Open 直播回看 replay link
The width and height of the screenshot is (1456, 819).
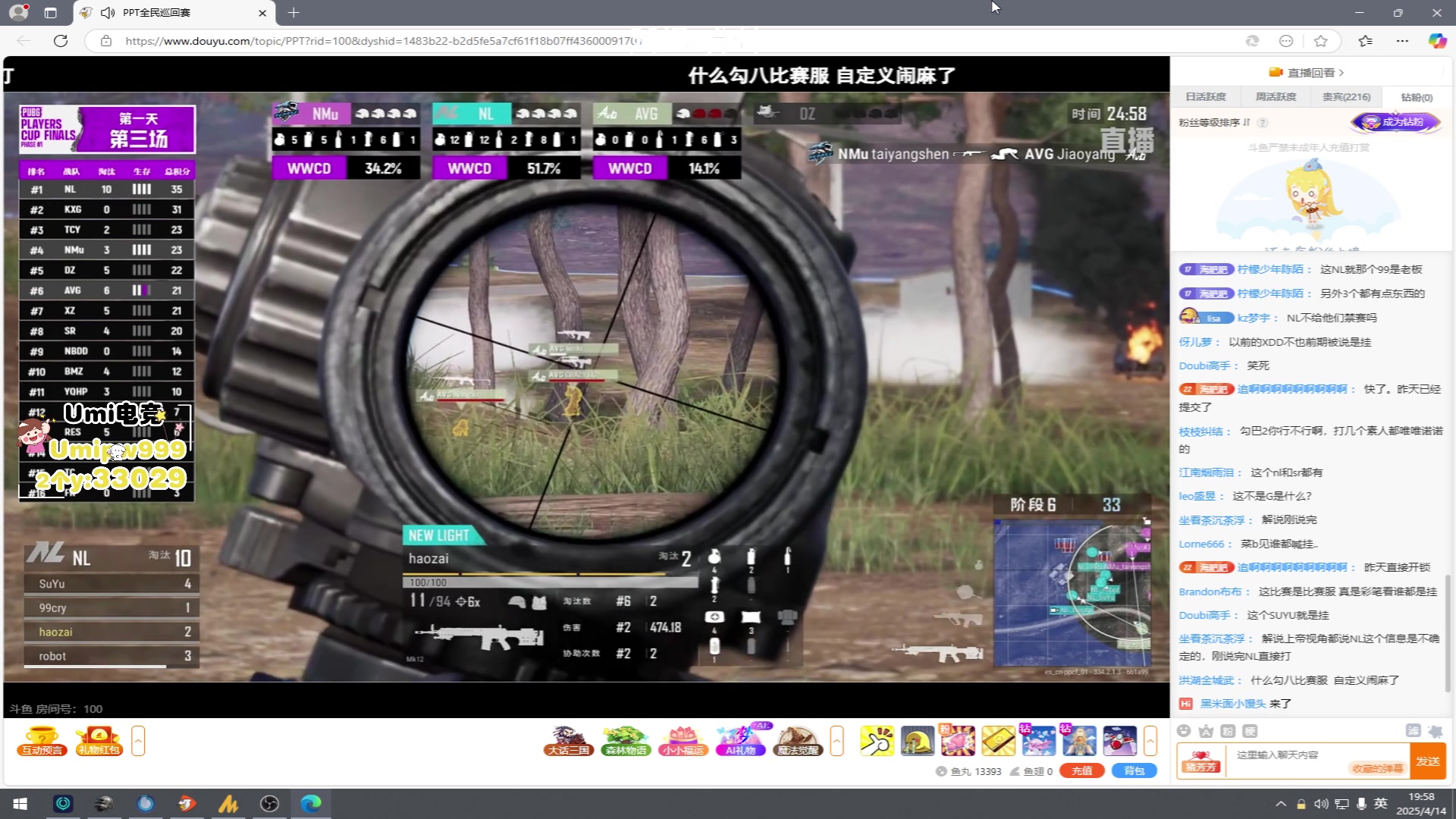pos(1307,73)
